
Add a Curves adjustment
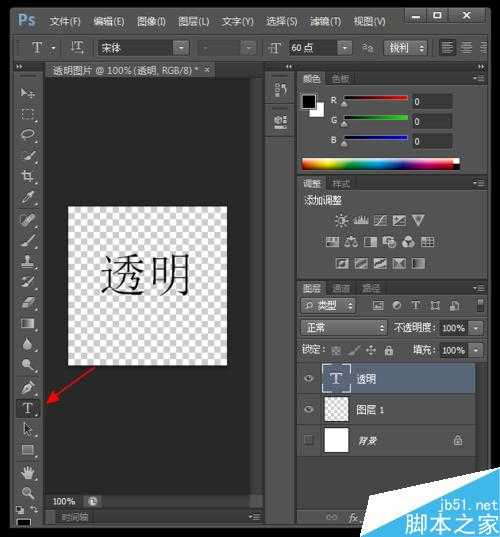380,220
